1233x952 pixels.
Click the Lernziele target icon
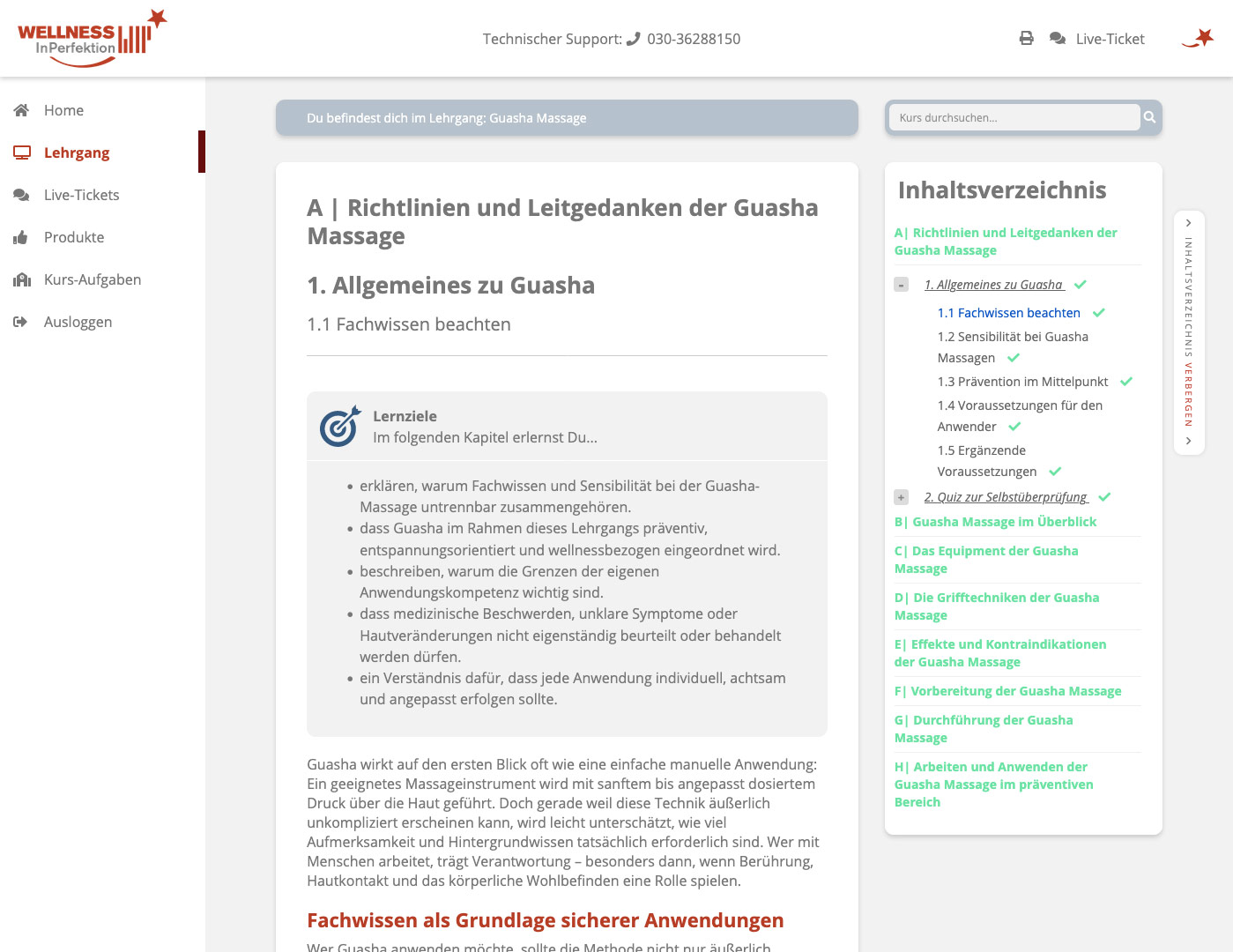pyautogui.click(x=340, y=426)
